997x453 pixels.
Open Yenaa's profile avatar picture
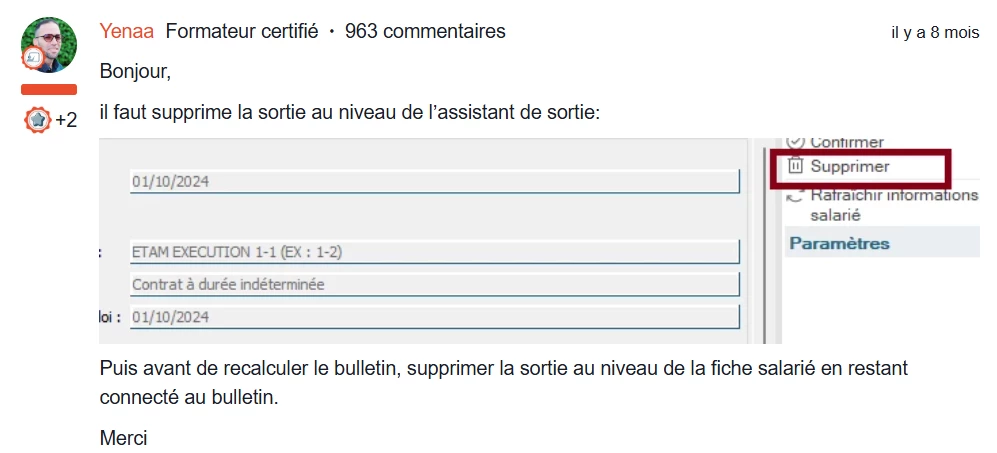(x=49, y=45)
